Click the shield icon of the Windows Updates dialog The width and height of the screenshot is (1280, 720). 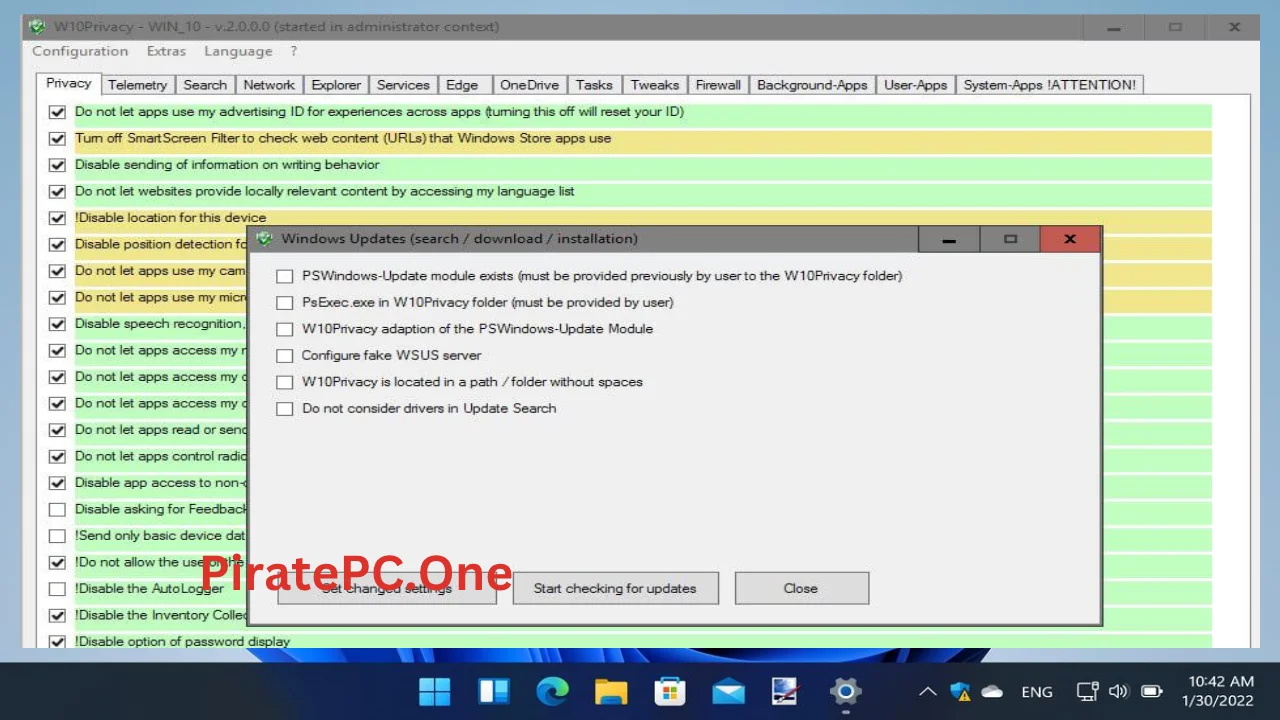tap(265, 239)
